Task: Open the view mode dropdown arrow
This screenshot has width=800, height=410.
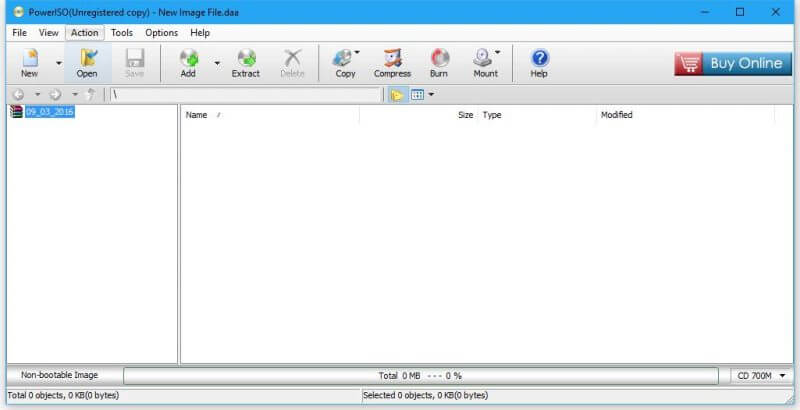Action: [431, 94]
